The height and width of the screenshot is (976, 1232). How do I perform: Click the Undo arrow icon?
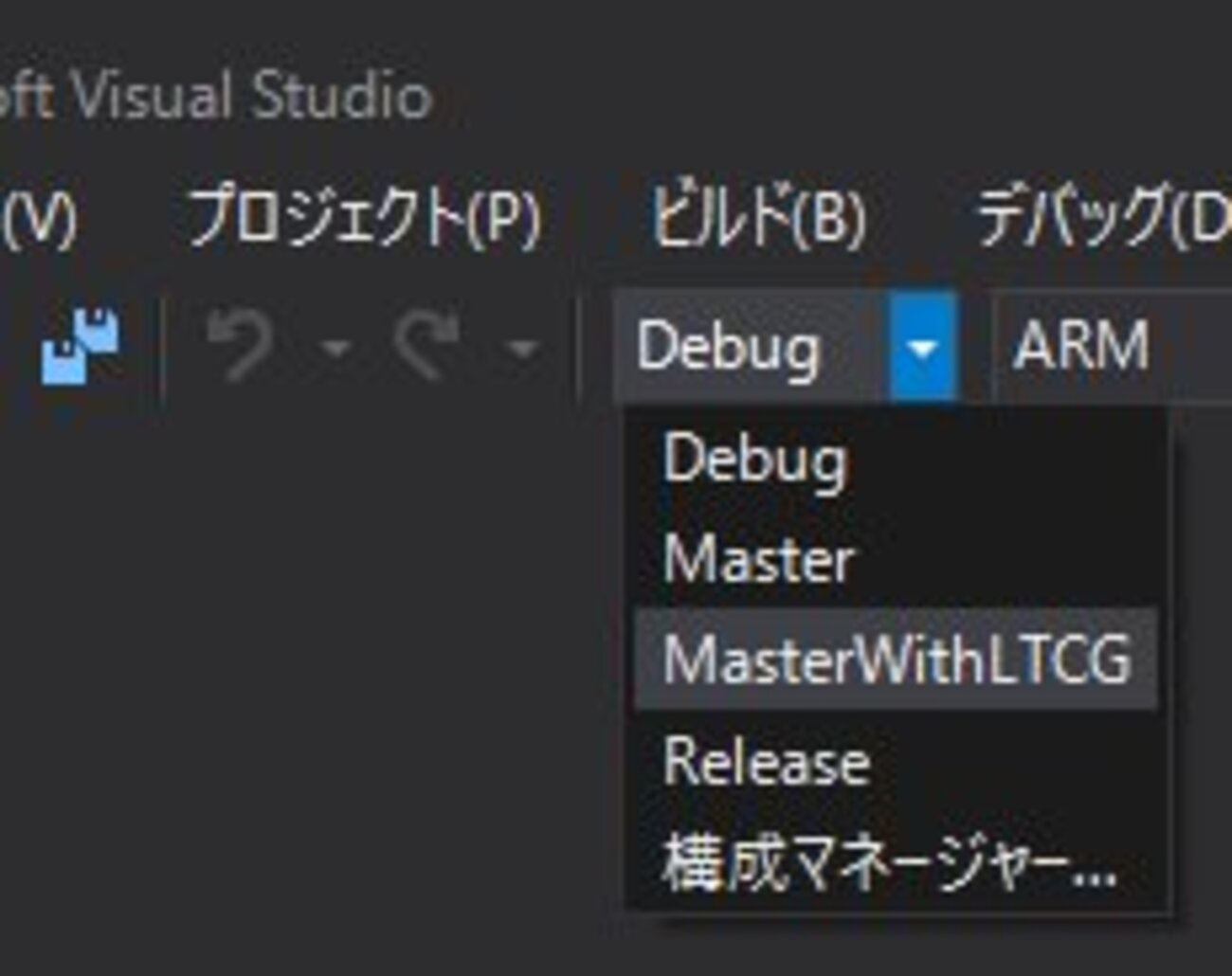[x=241, y=346]
